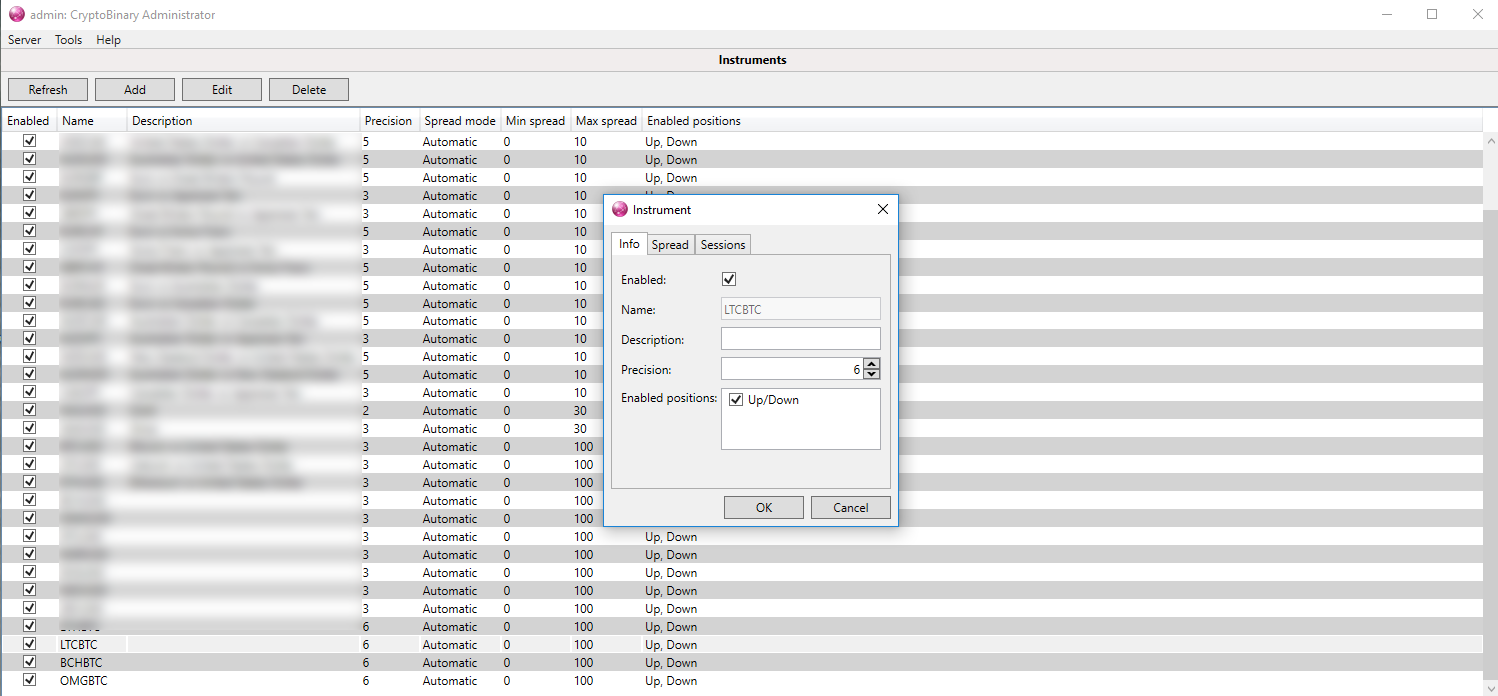Click the Instrument dialog title icon
The height and width of the screenshot is (696, 1498).
point(620,210)
